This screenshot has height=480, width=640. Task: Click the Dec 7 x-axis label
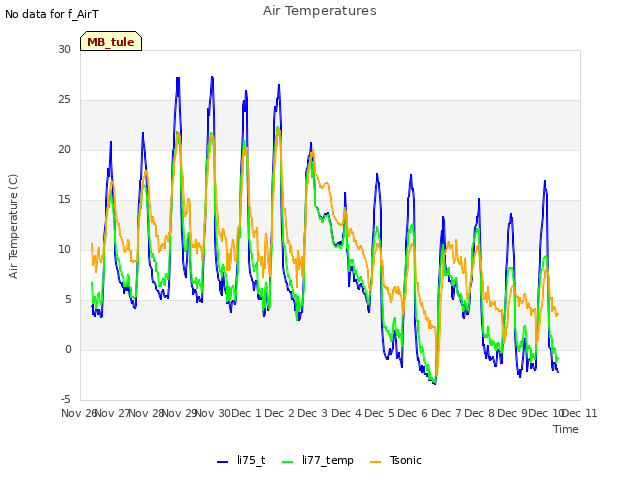point(447,413)
